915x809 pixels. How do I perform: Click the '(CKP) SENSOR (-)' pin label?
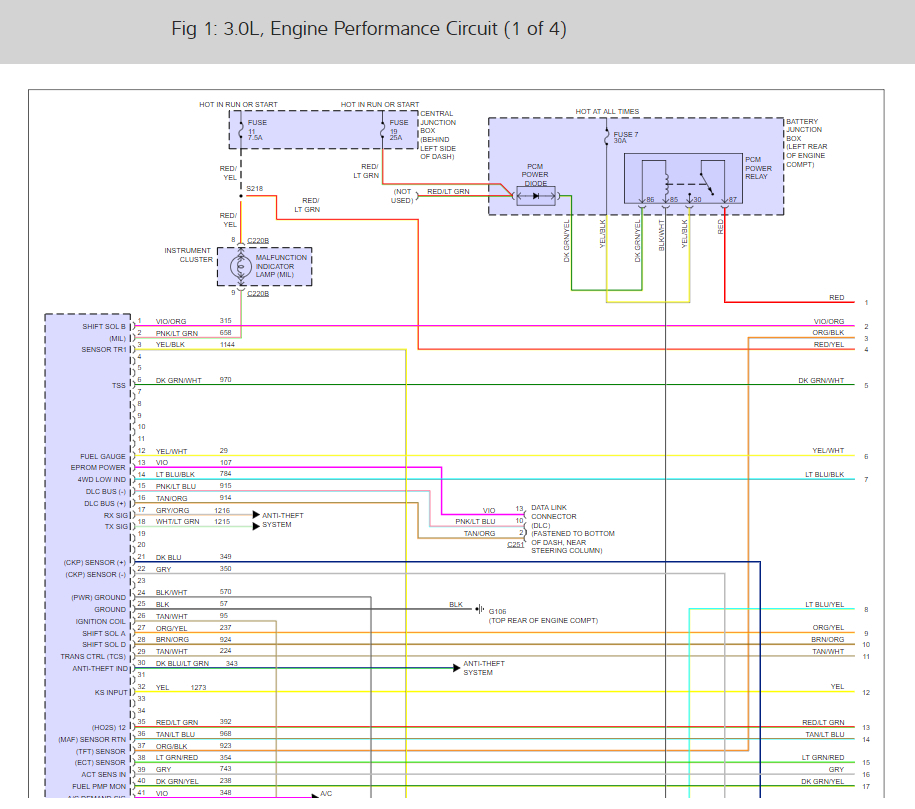click(x=96, y=575)
